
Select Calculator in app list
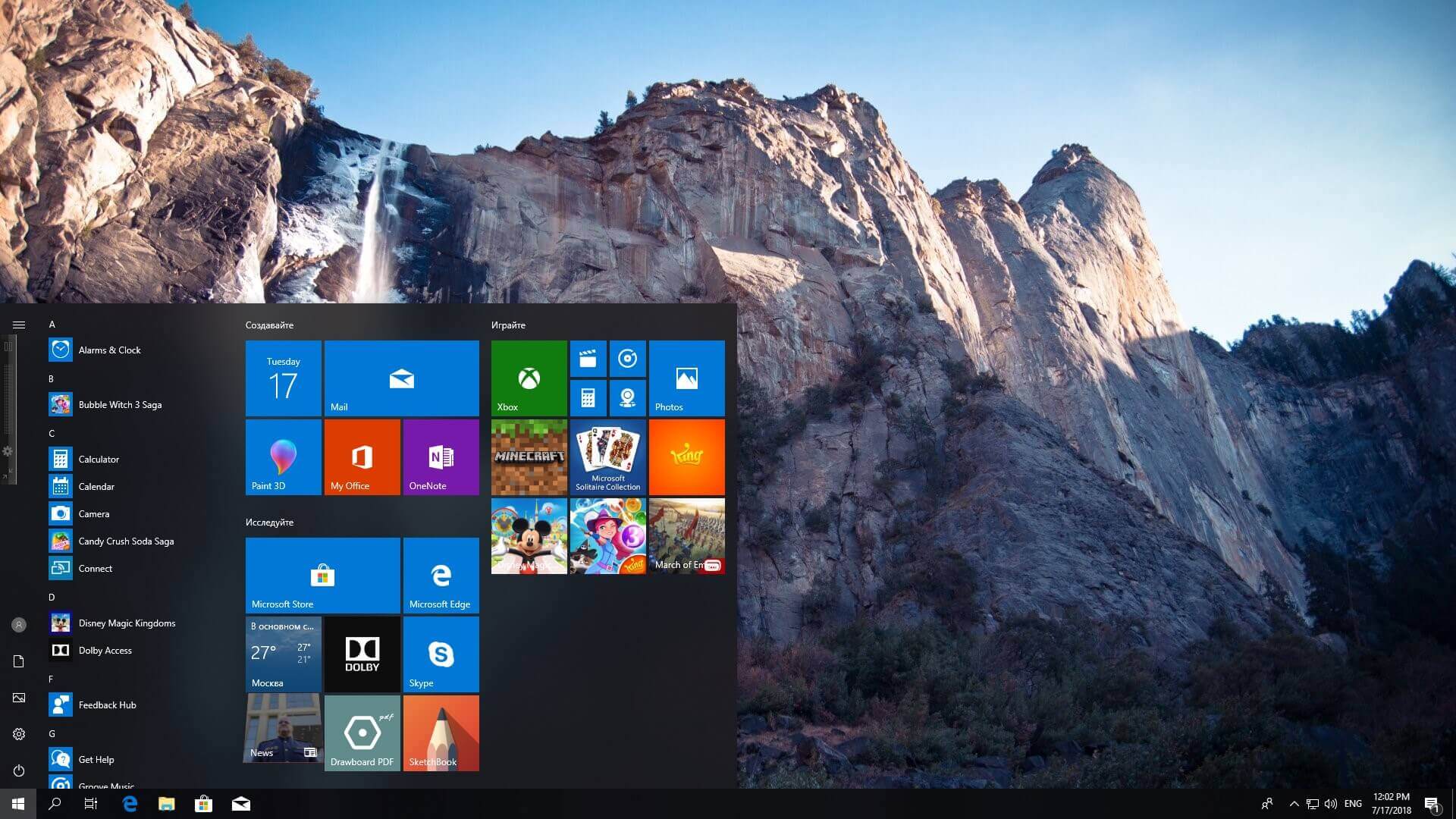click(98, 459)
